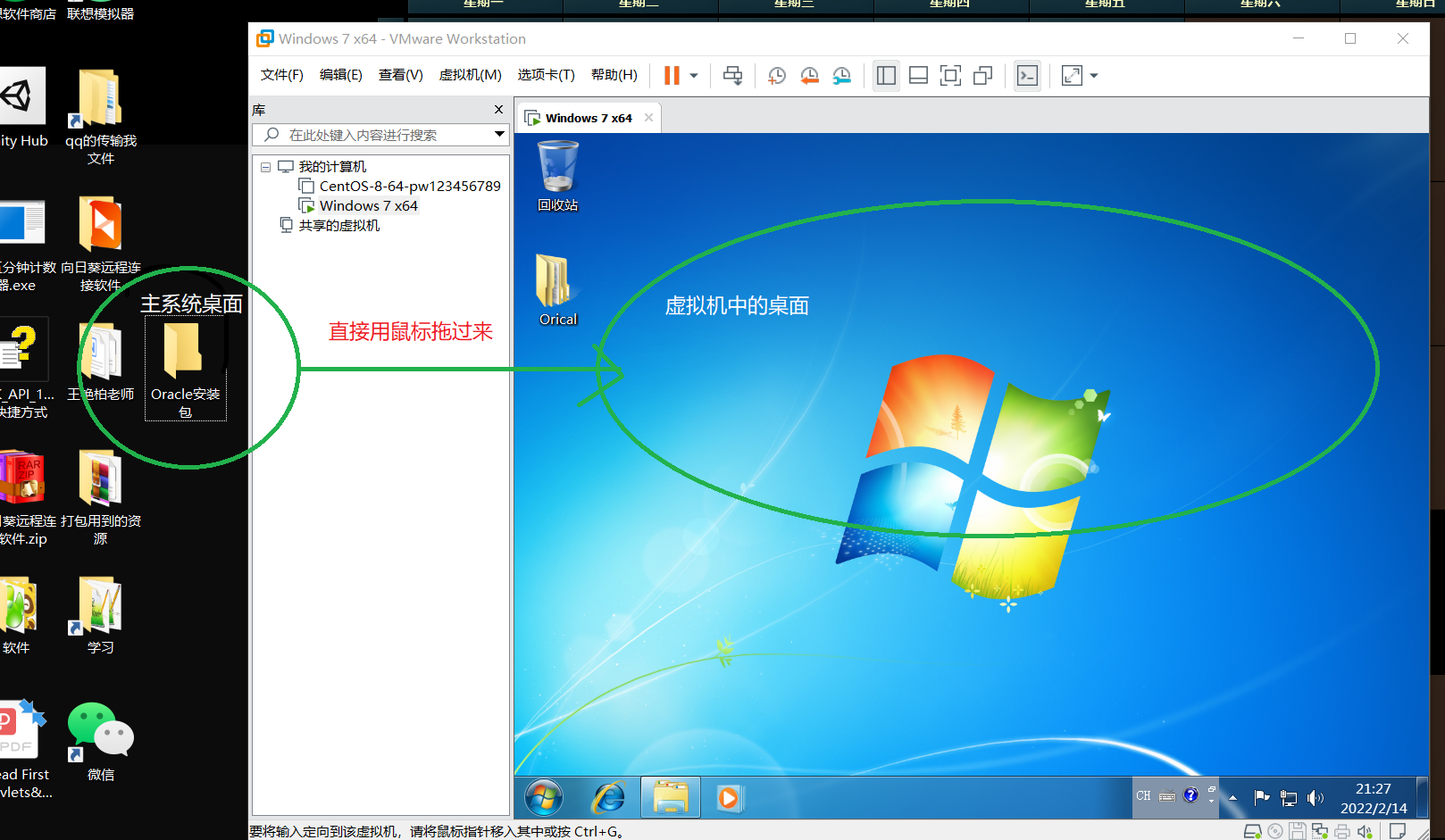Image resolution: width=1445 pixels, height=840 pixels.
Task: Click the hard disk status icon
Action: pyautogui.click(x=1253, y=831)
